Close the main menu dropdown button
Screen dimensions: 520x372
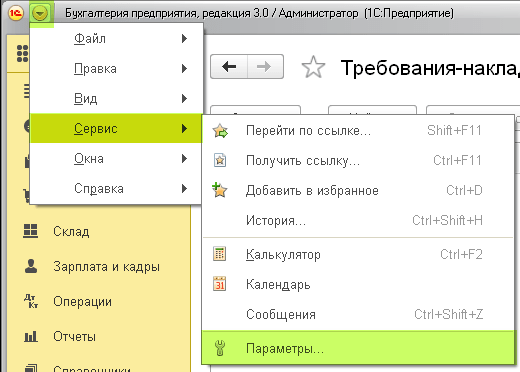click(40, 13)
